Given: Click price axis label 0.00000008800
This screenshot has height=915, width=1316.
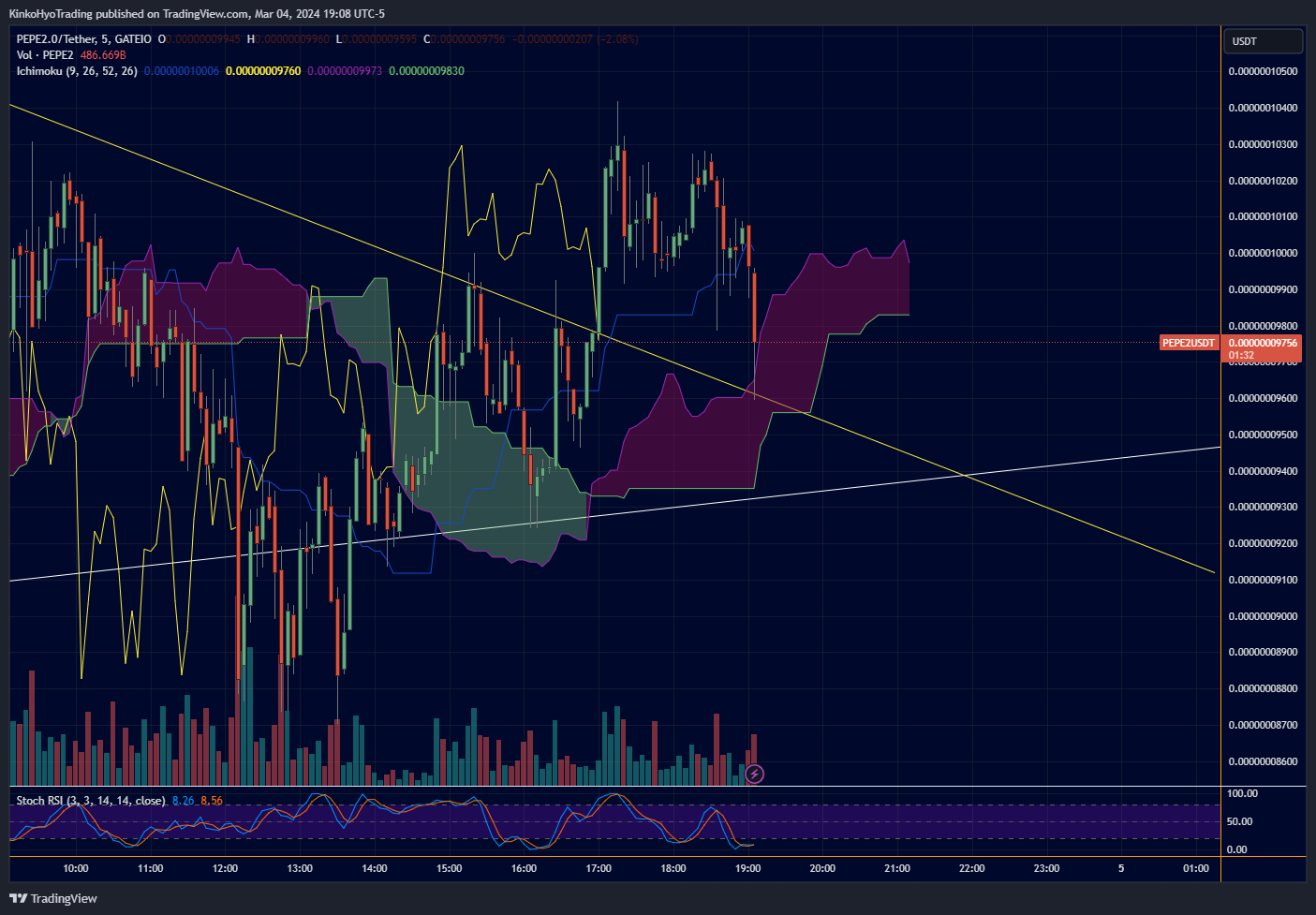Looking at the screenshot, I should pos(1263,688).
